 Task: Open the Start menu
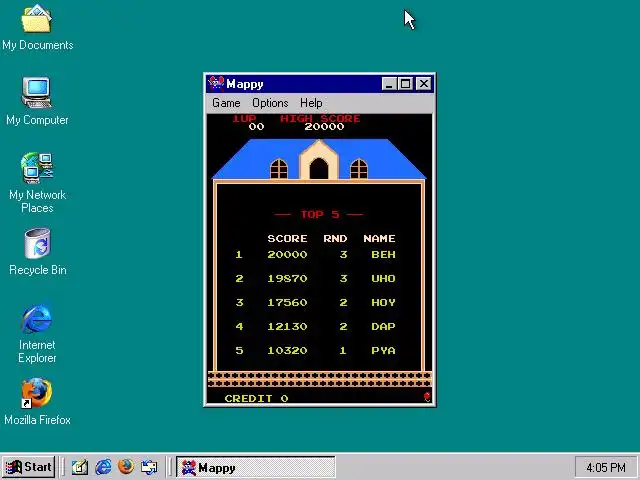tap(29, 467)
